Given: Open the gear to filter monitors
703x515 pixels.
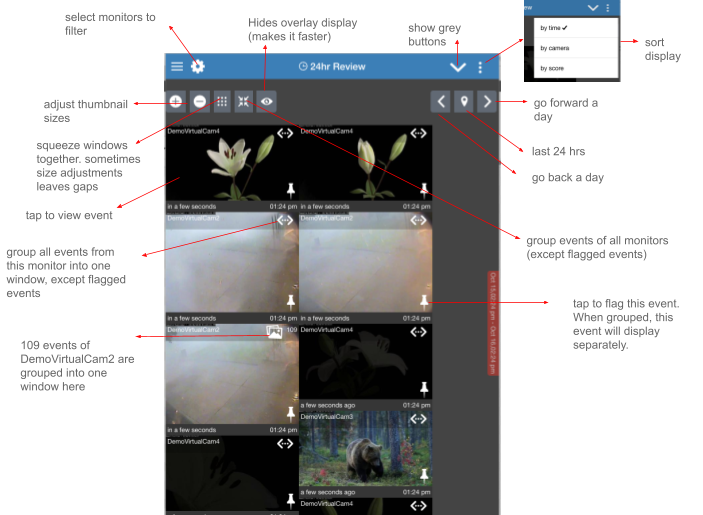Looking at the screenshot, I should (198, 66).
